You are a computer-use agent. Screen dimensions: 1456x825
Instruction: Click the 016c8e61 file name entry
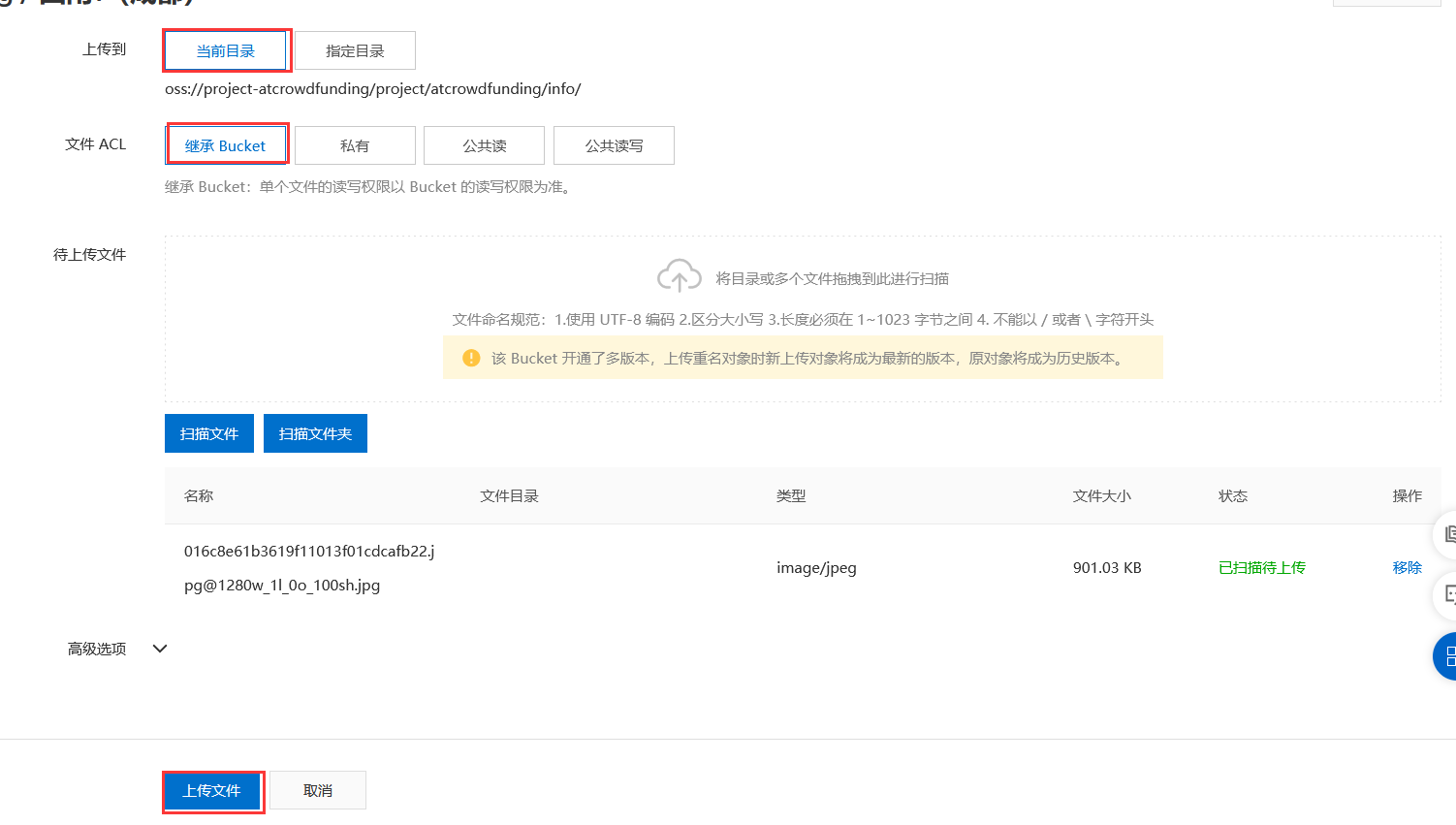[x=308, y=567]
